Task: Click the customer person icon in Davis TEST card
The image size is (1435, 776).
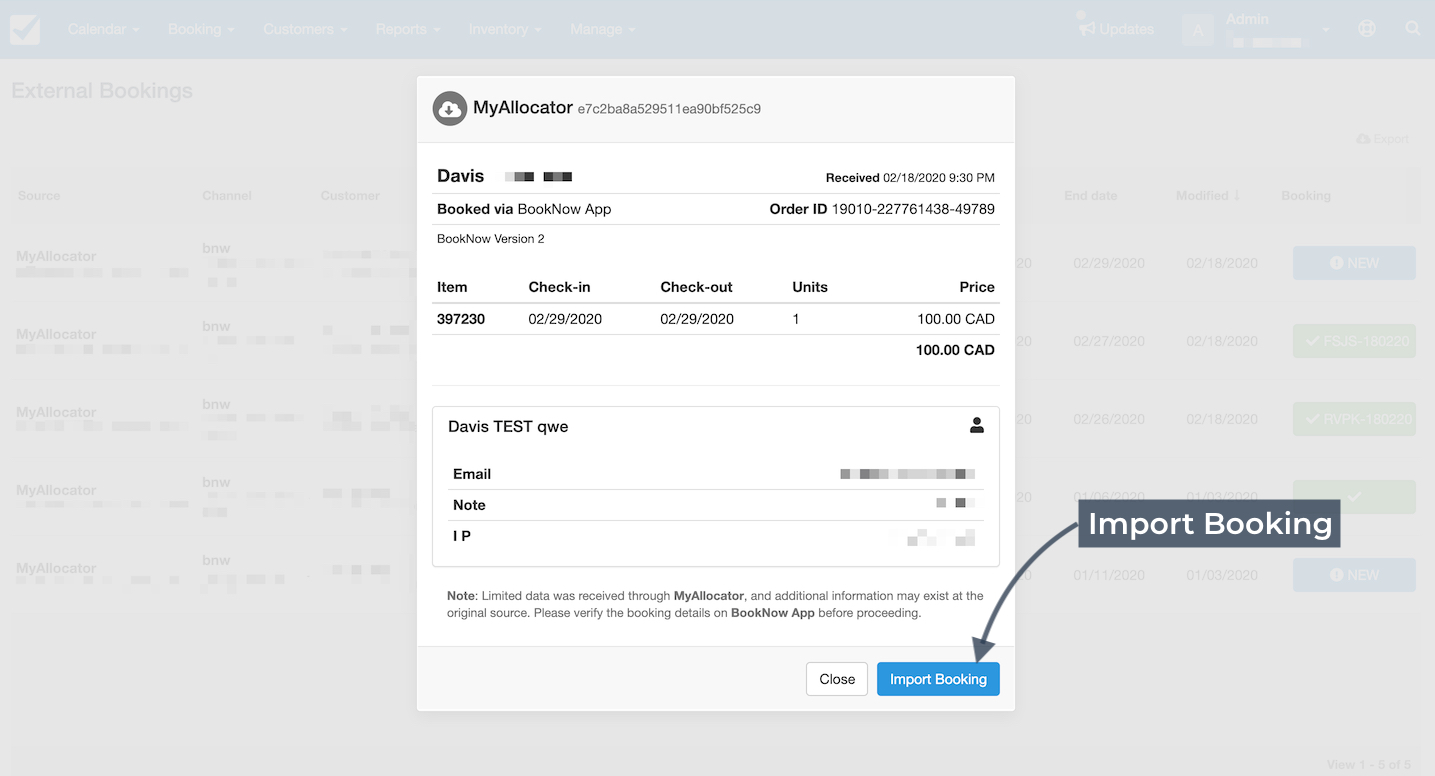Action: (977, 425)
